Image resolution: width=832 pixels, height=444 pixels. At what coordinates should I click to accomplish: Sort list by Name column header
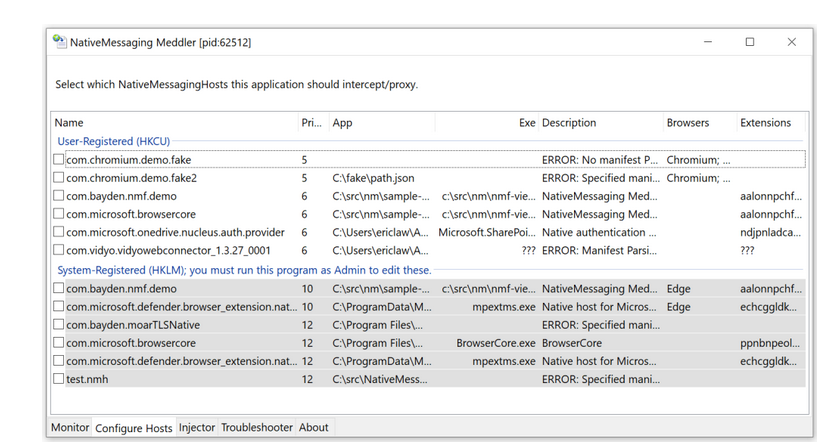(70, 123)
